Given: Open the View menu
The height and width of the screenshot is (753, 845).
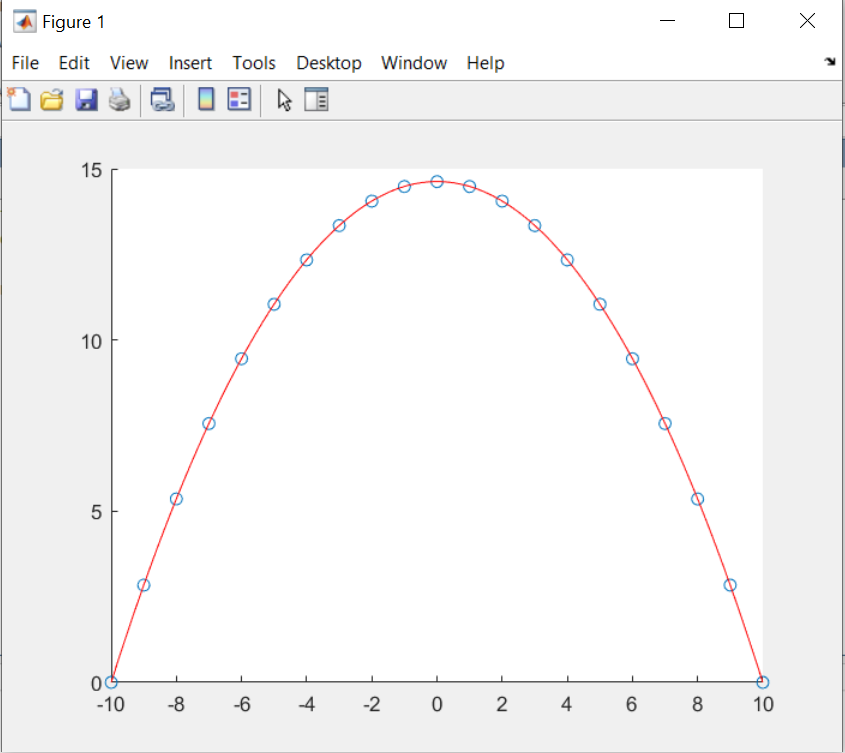Looking at the screenshot, I should point(129,63).
